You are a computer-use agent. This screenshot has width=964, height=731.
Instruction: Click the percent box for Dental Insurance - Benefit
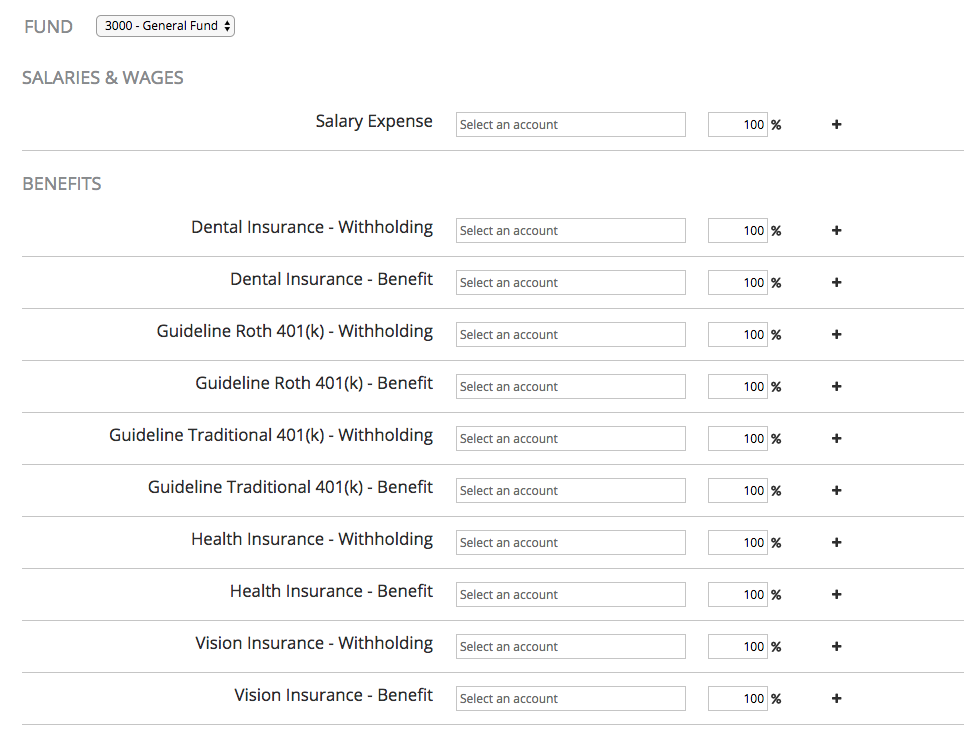738,282
